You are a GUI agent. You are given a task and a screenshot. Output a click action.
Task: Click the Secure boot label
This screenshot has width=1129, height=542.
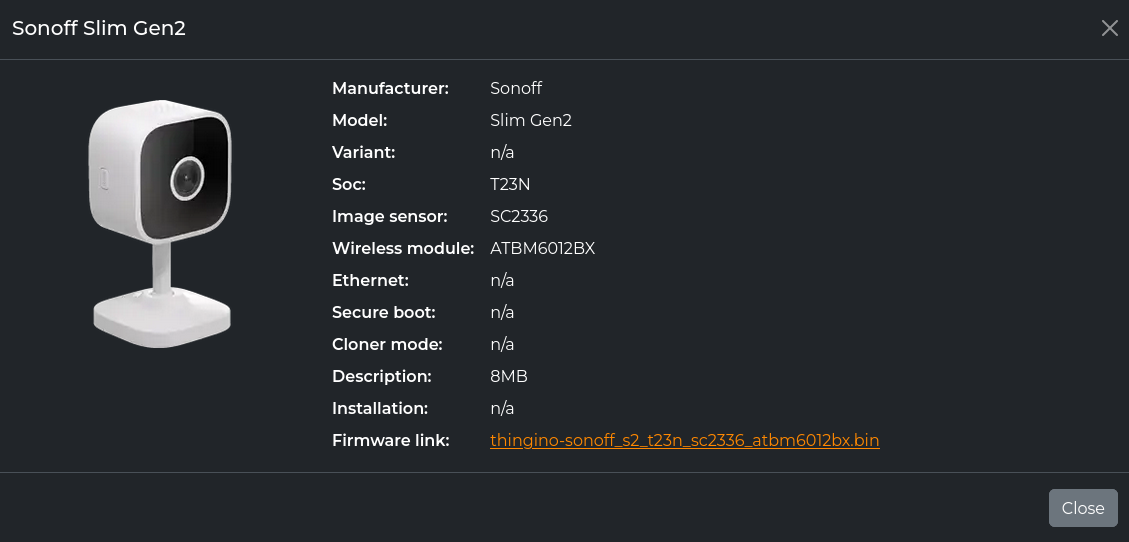click(384, 312)
